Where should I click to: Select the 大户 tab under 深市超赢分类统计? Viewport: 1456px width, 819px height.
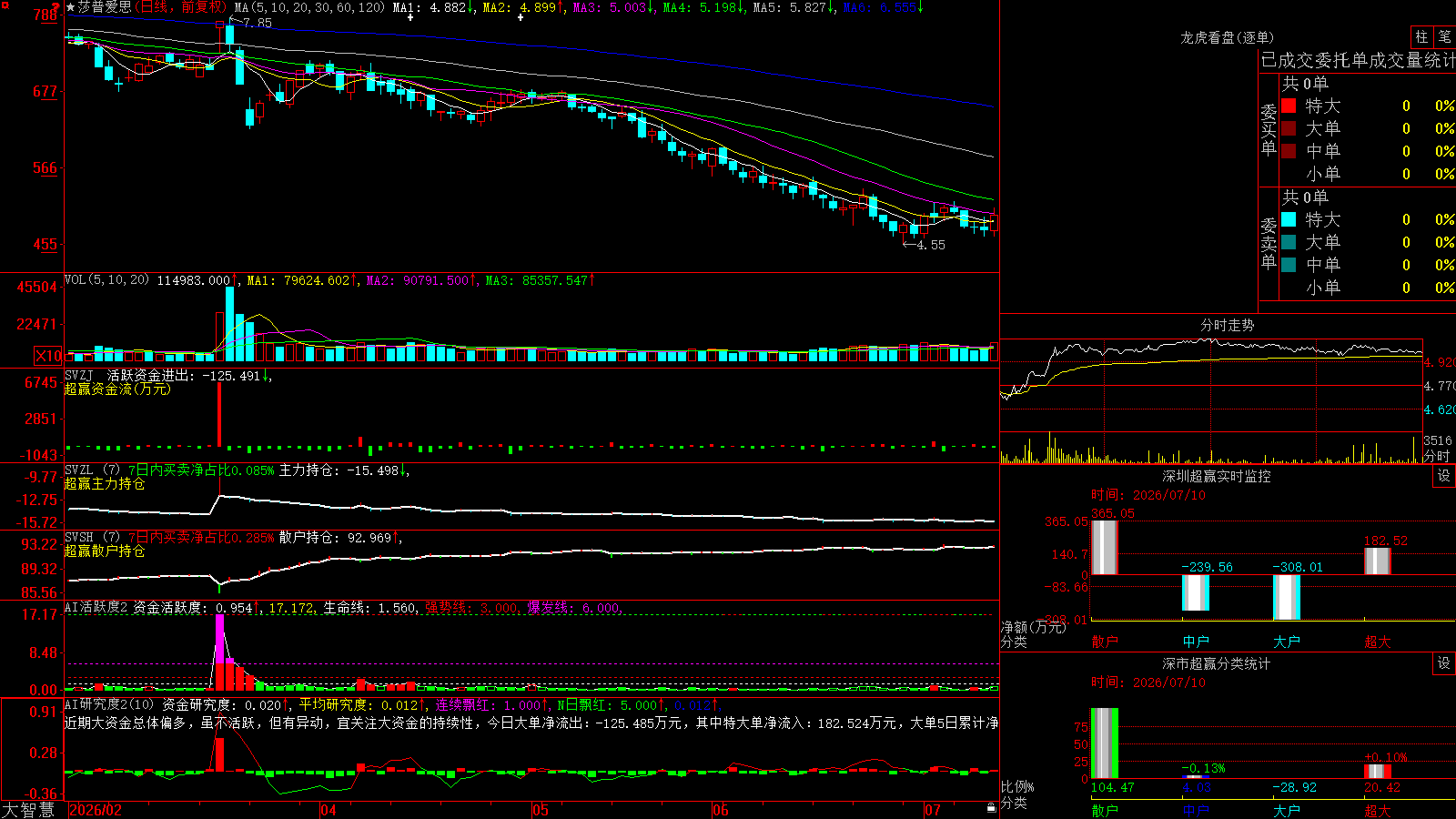(1287, 811)
